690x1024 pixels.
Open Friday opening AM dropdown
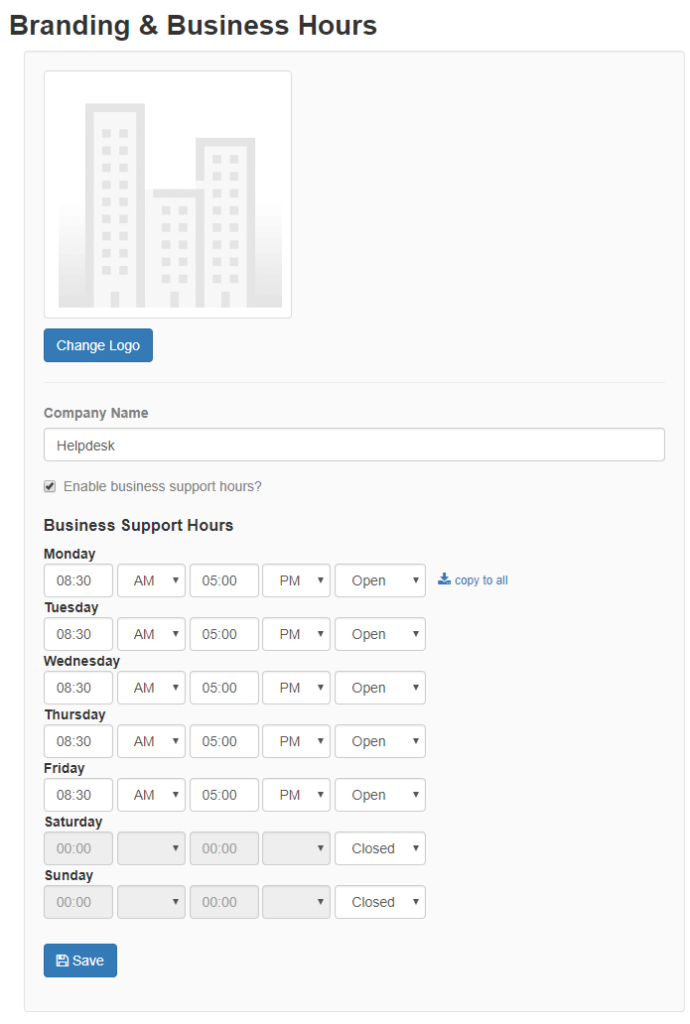pos(151,795)
